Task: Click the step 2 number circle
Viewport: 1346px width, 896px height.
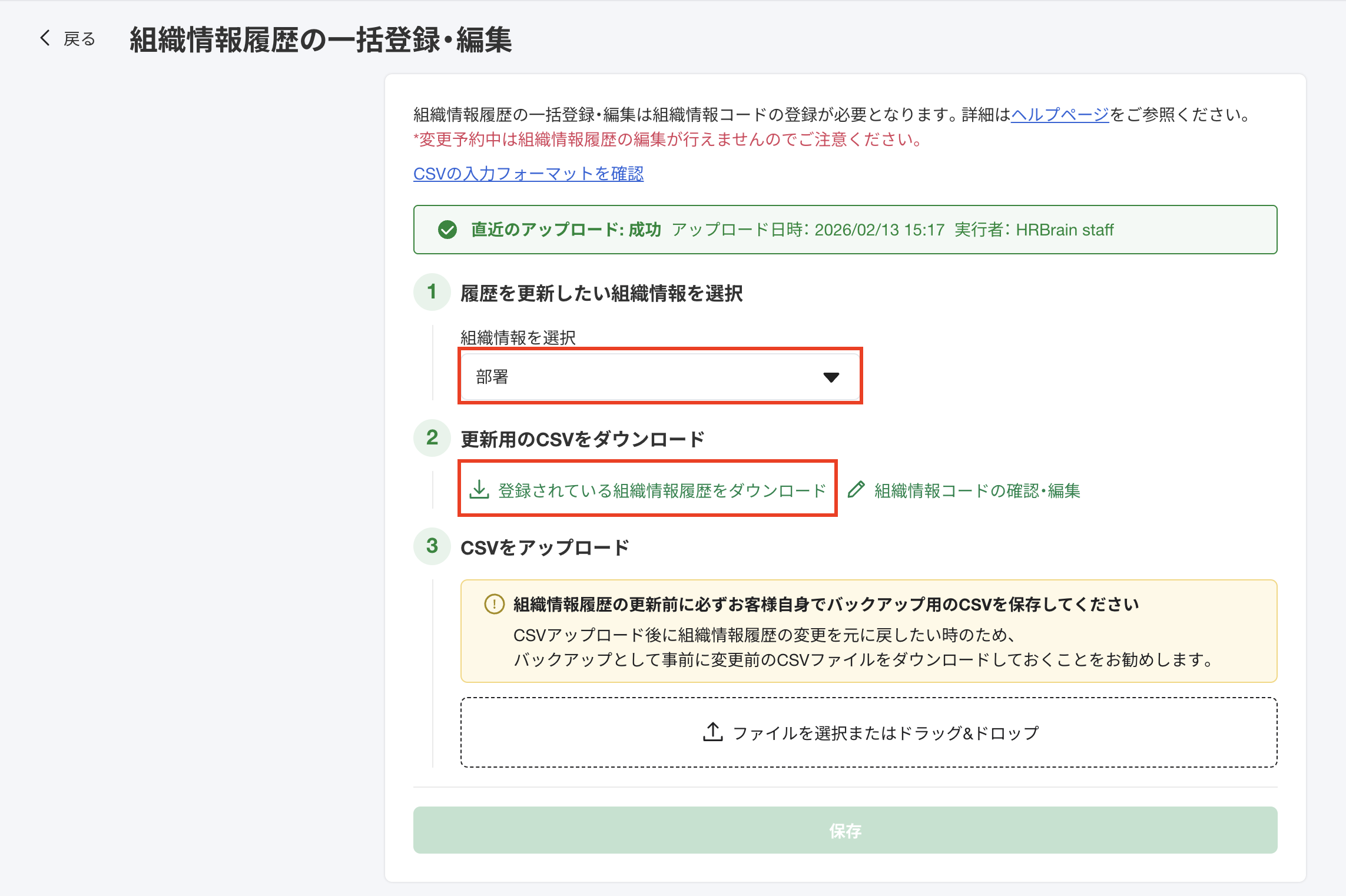Action: click(x=432, y=438)
